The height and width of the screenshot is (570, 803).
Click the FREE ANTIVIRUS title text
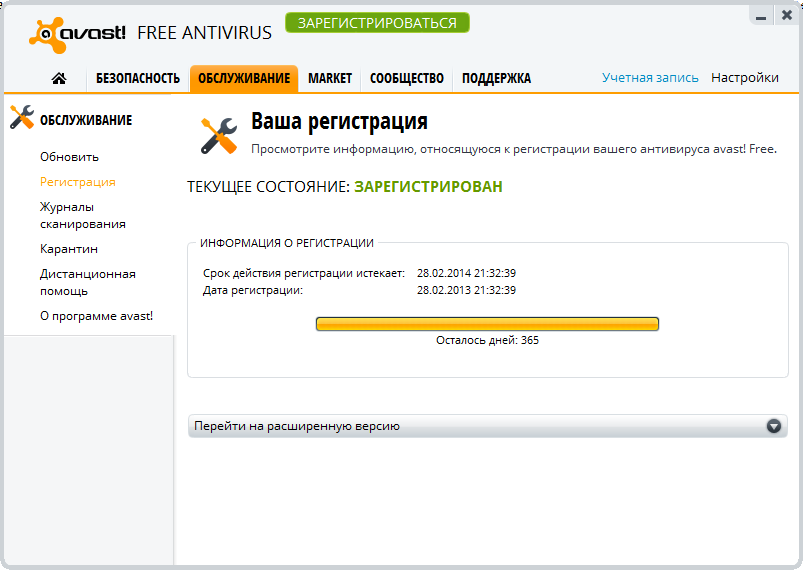tap(204, 33)
